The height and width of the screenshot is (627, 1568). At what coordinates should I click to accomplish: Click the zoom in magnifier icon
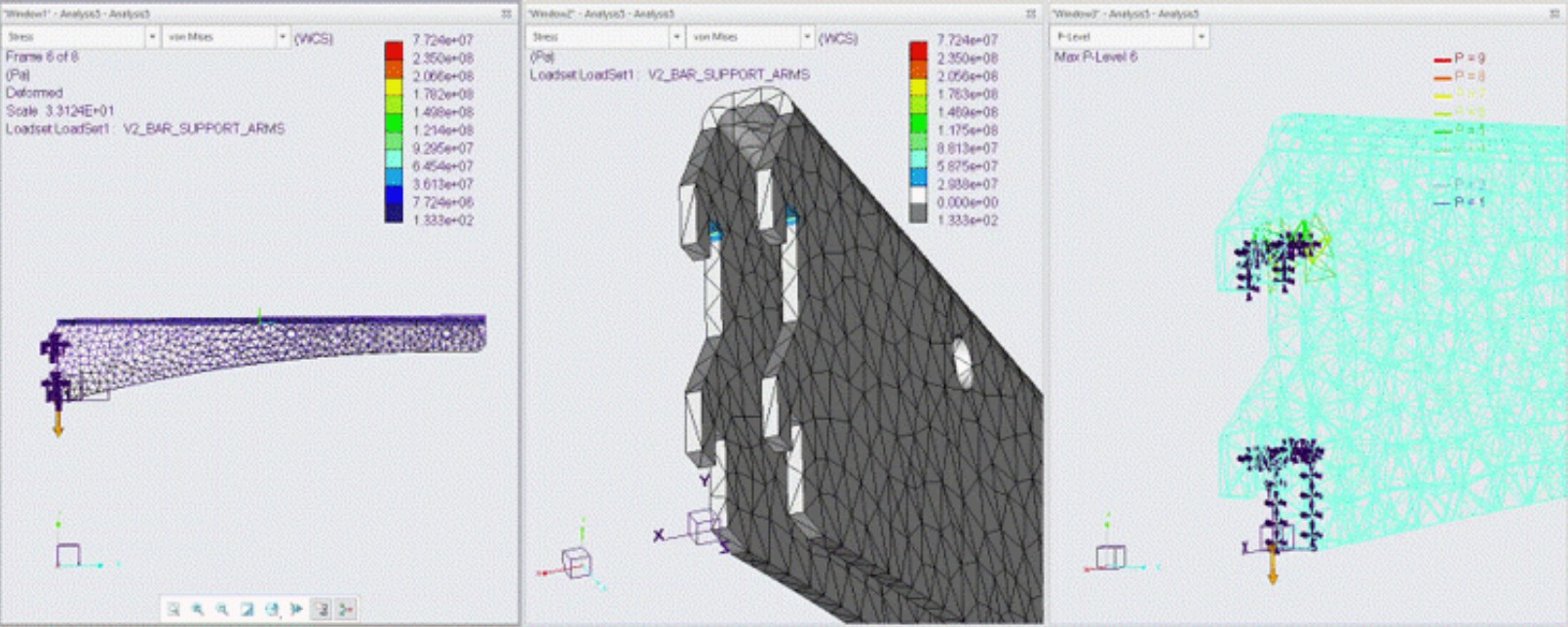(198, 609)
